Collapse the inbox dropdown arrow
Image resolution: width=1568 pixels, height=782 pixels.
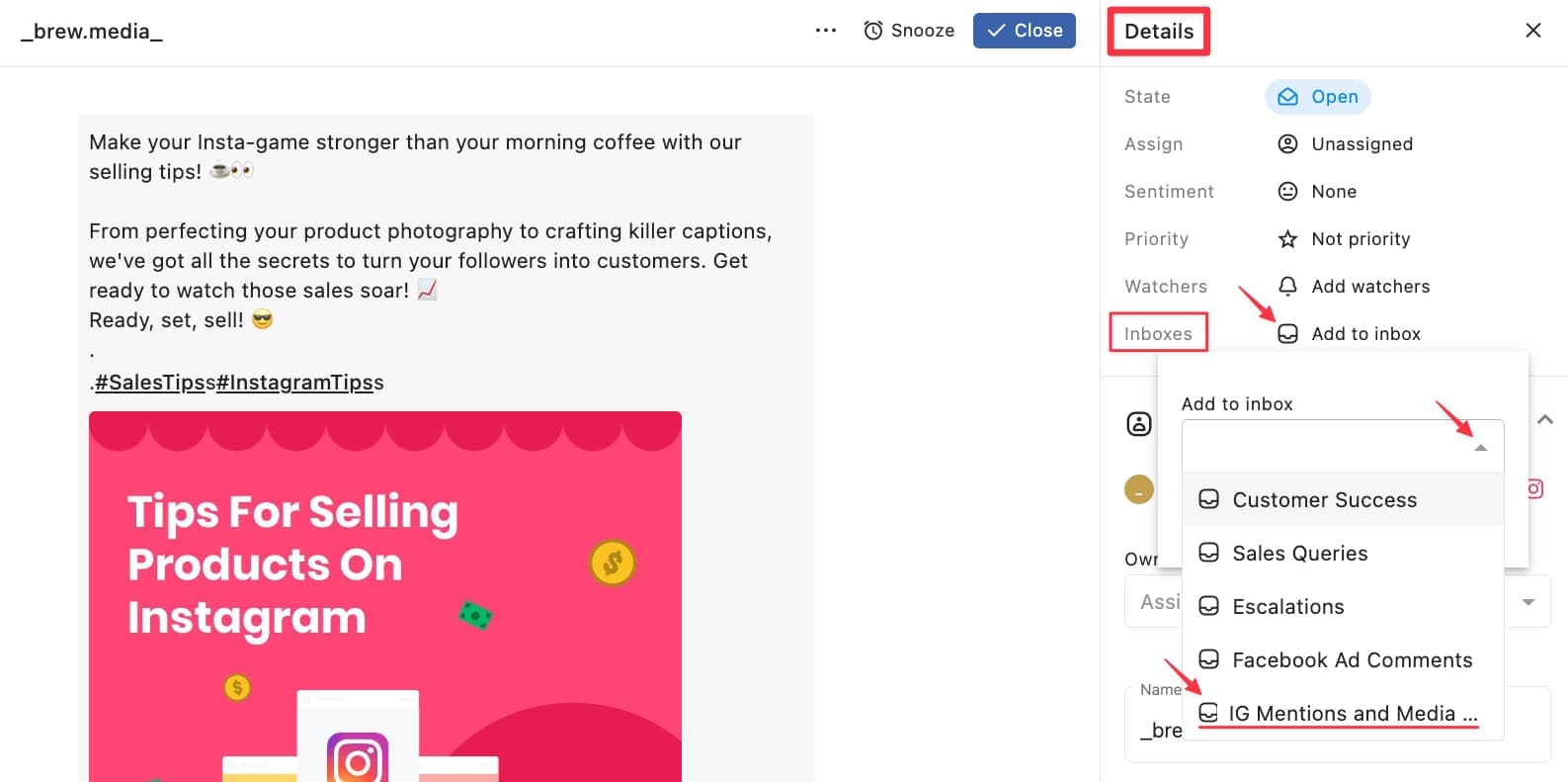(x=1480, y=448)
